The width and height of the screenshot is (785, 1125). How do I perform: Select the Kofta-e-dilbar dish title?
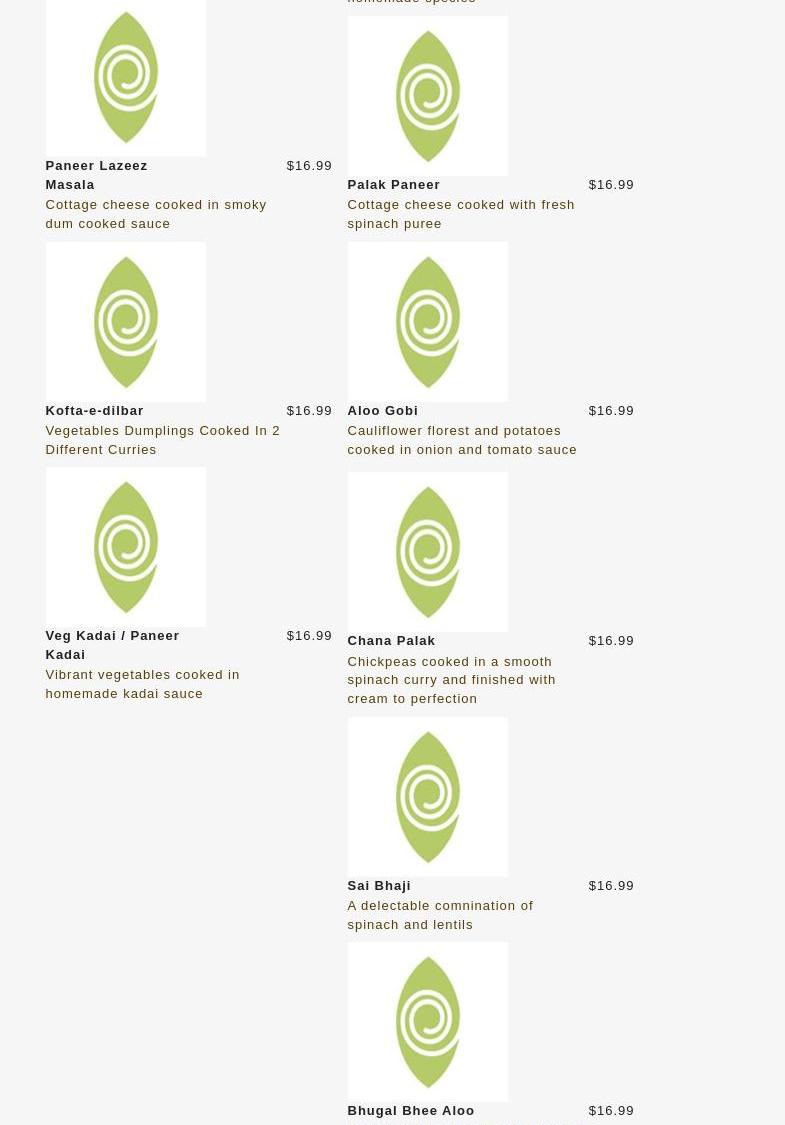point(94,411)
